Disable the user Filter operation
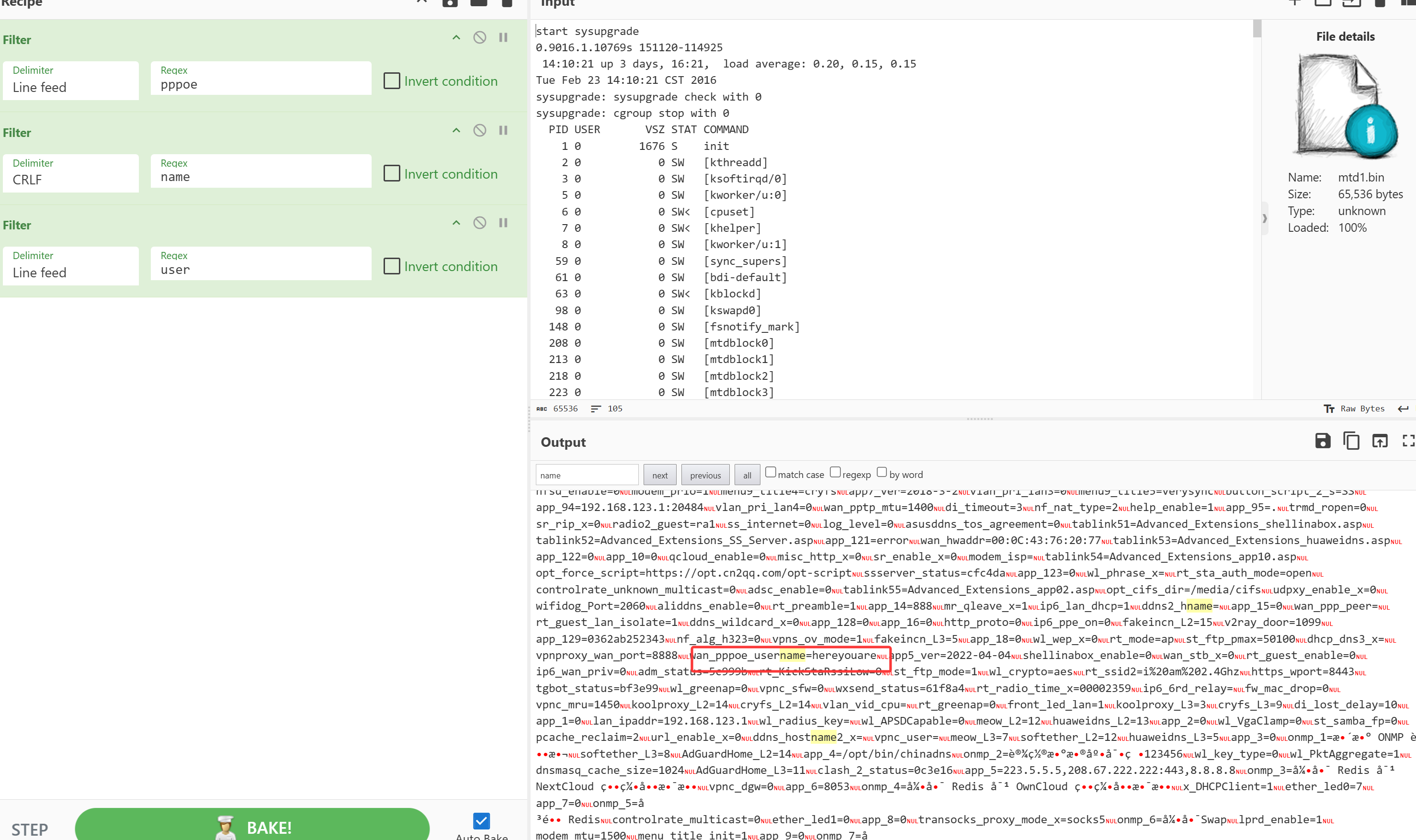1416x840 pixels. pos(479,223)
